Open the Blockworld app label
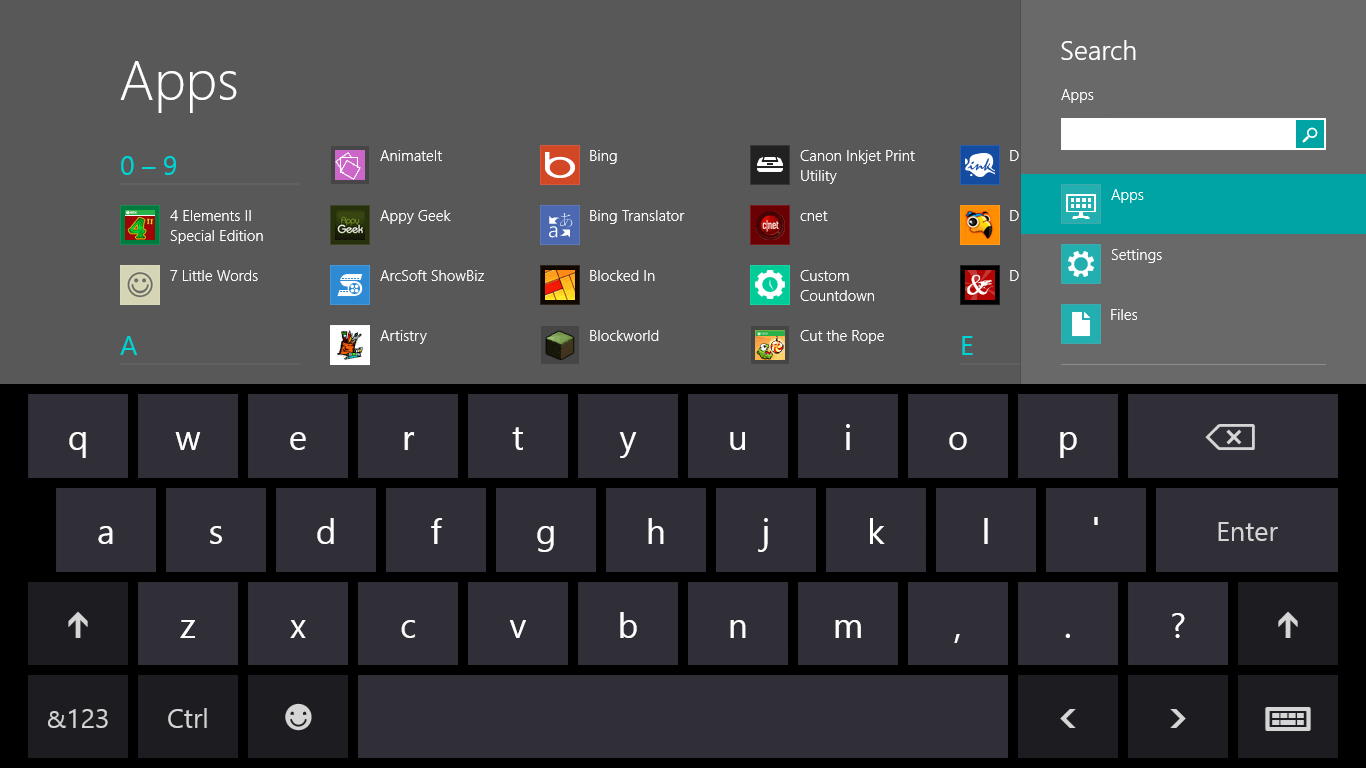The height and width of the screenshot is (768, 1366). [x=624, y=336]
